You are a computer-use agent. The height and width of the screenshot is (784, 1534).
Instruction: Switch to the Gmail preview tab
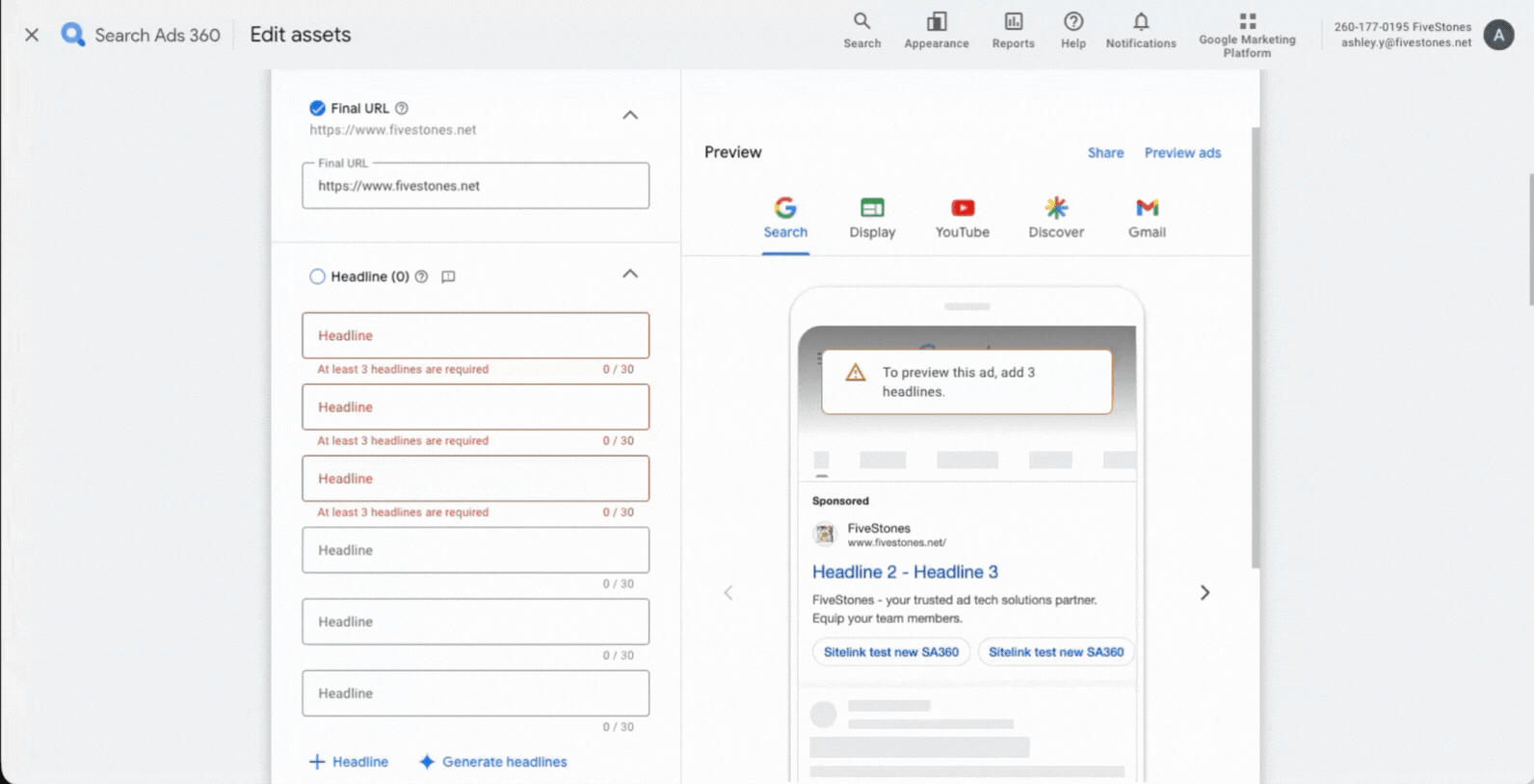click(1147, 219)
